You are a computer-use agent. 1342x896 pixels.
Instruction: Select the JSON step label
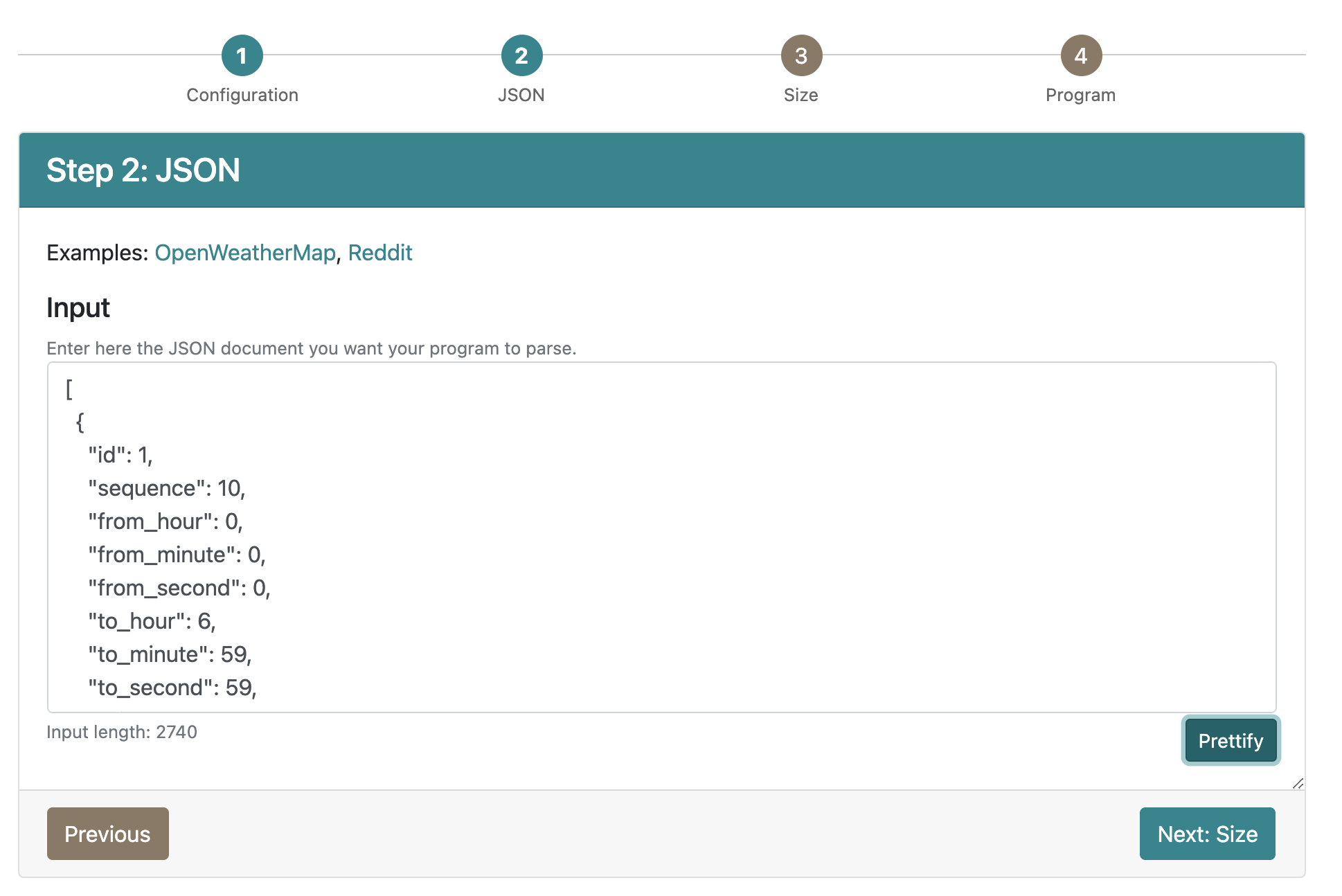tap(521, 95)
